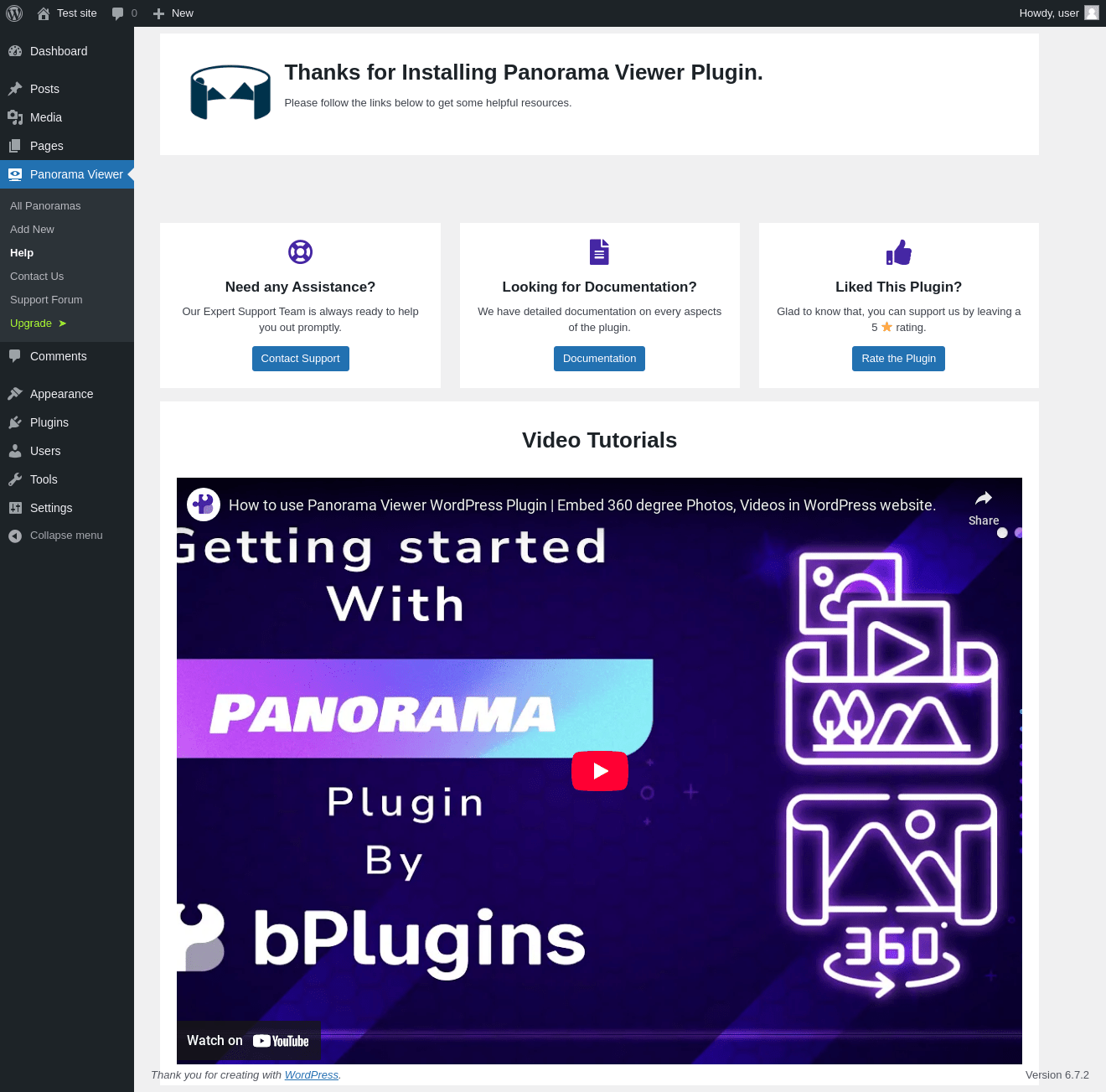Click the lifebuoy assistance icon

pos(300,251)
